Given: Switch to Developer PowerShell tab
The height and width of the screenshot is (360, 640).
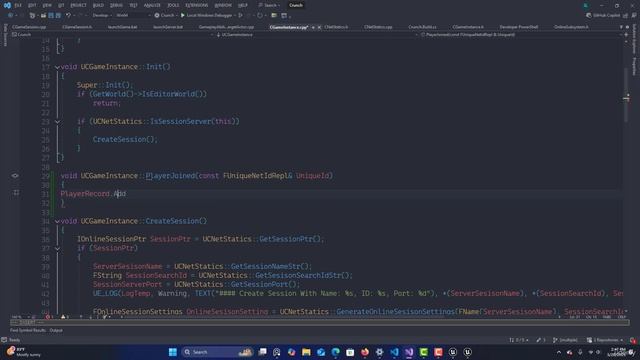Looking at the screenshot, I should click(519, 27).
